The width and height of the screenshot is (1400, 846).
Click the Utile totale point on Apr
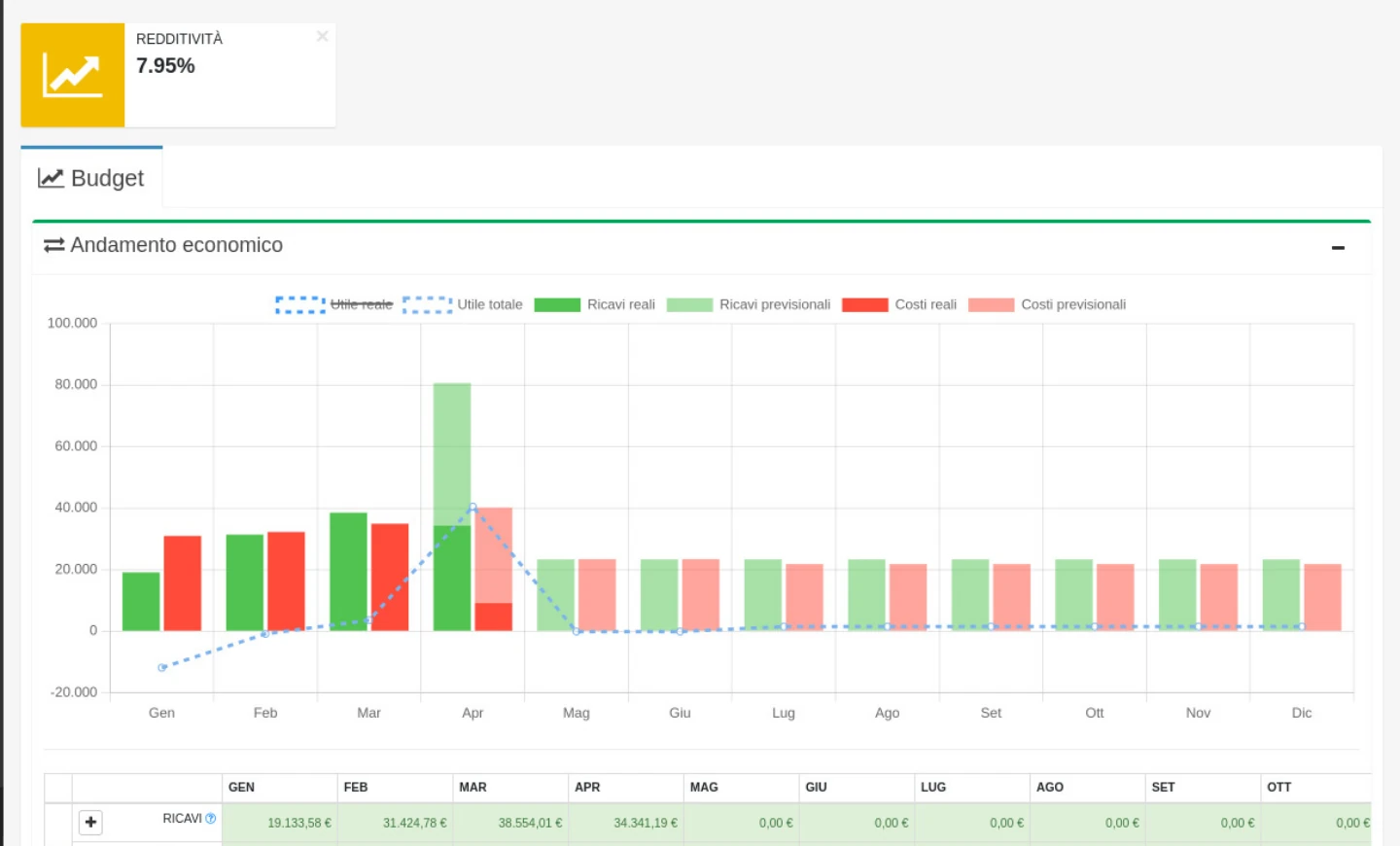click(x=472, y=508)
